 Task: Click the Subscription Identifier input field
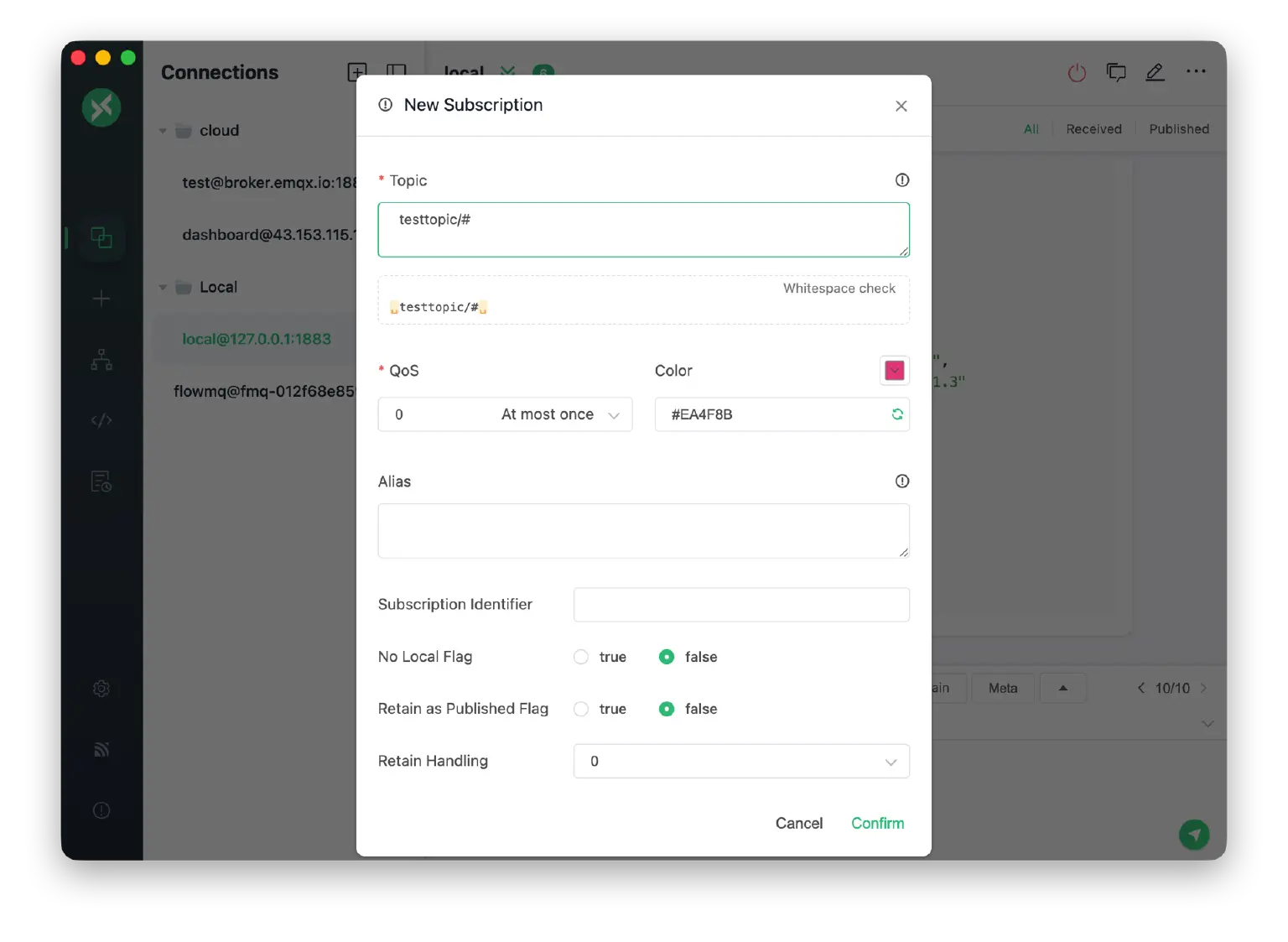pos(741,605)
